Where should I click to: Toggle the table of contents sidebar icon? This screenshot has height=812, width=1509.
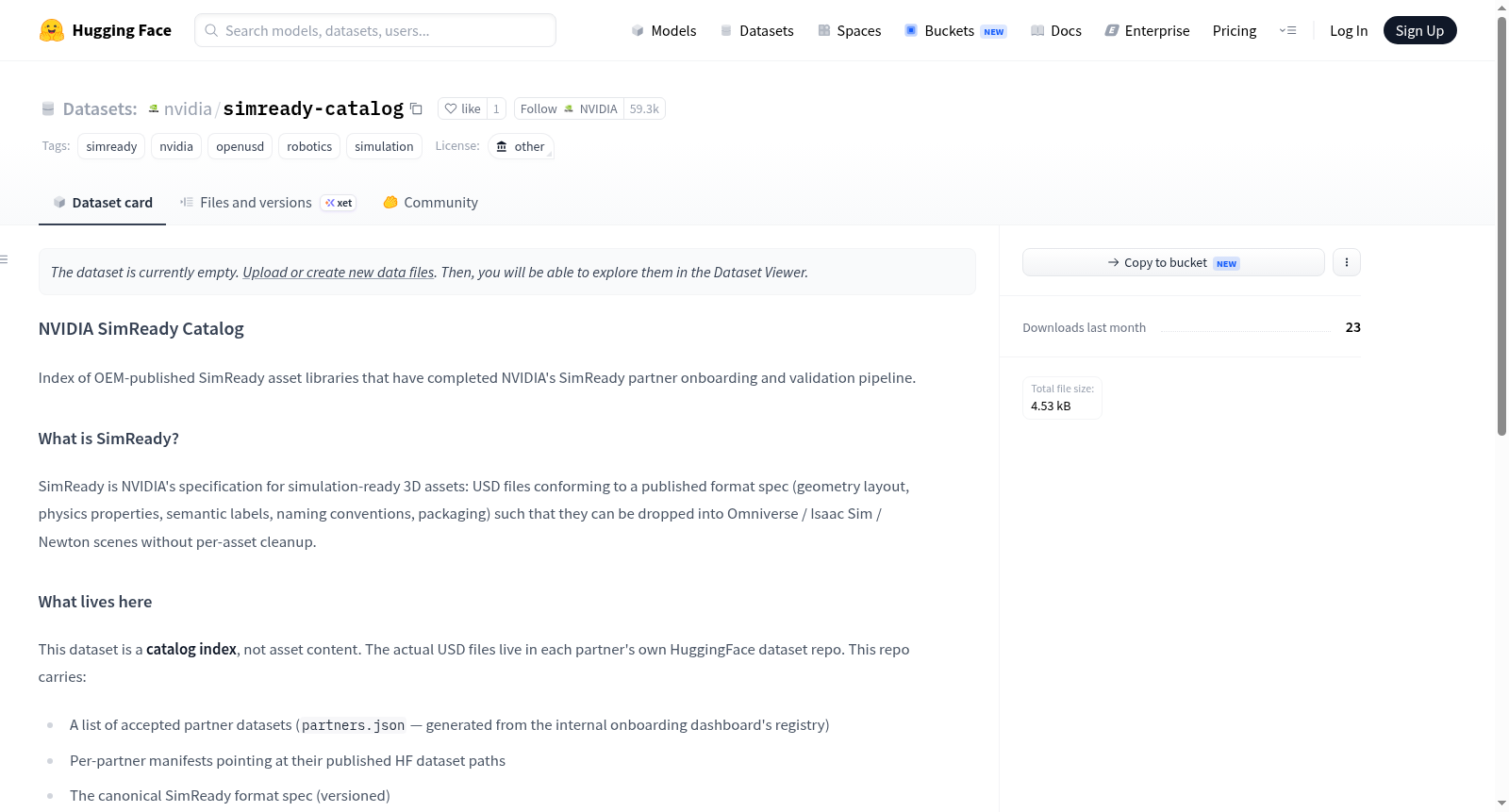pos(4,259)
